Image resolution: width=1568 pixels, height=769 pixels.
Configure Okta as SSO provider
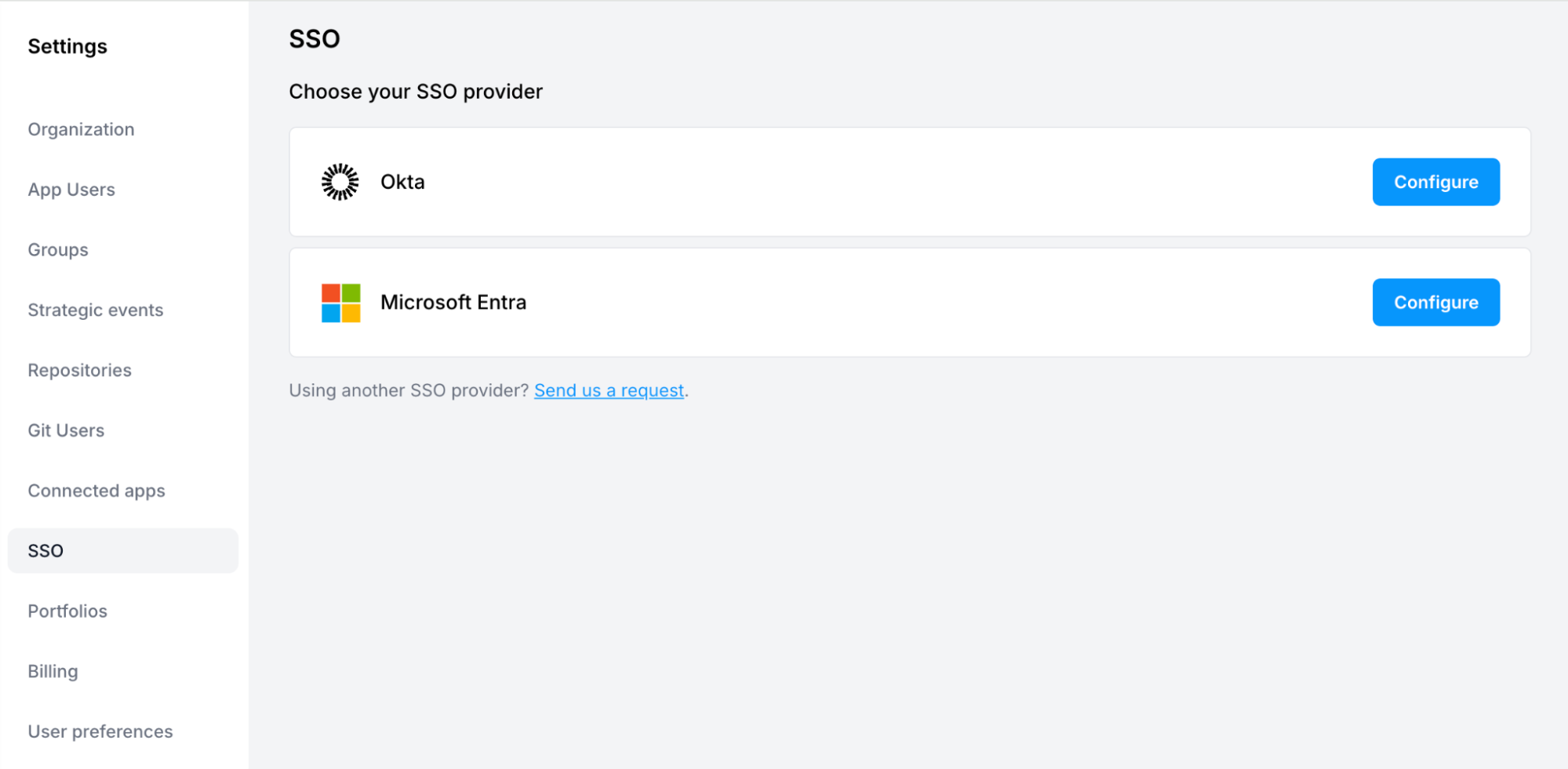(x=1435, y=181)
